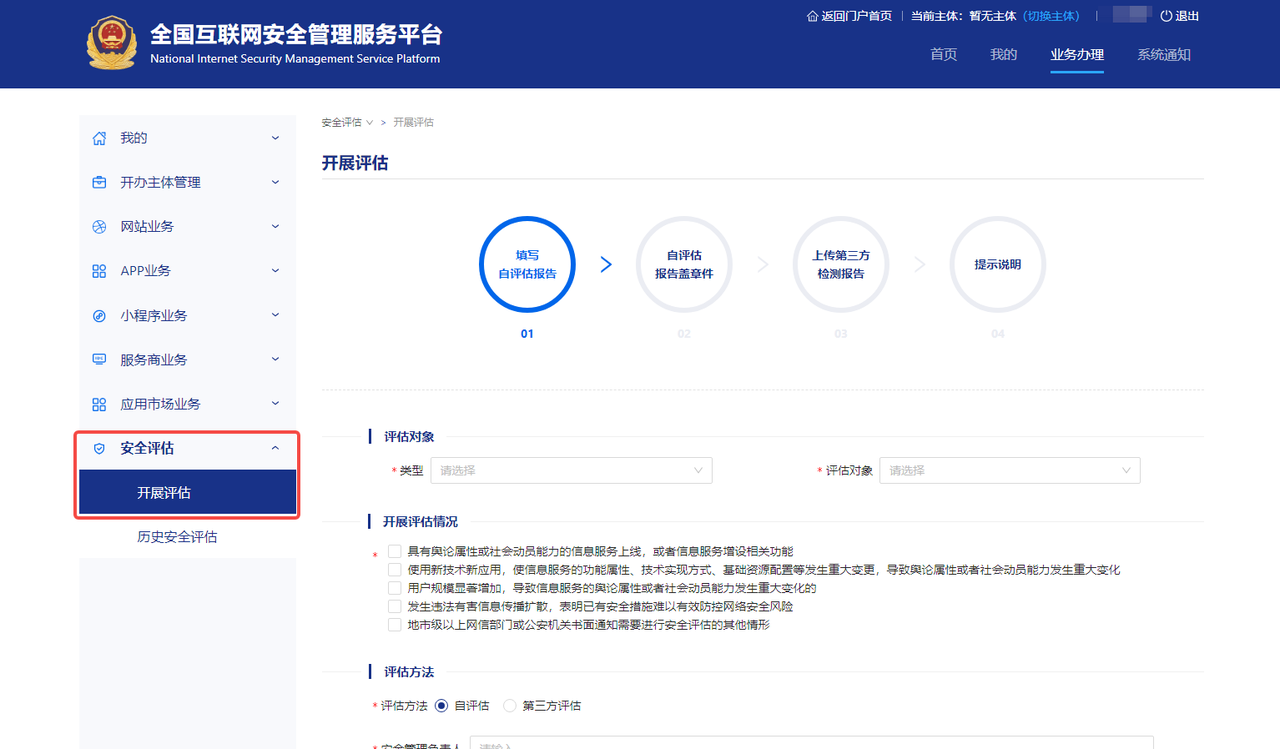
Task: Expand the 服务商业务 sidebar section
Action: click(x=275, y=360)
